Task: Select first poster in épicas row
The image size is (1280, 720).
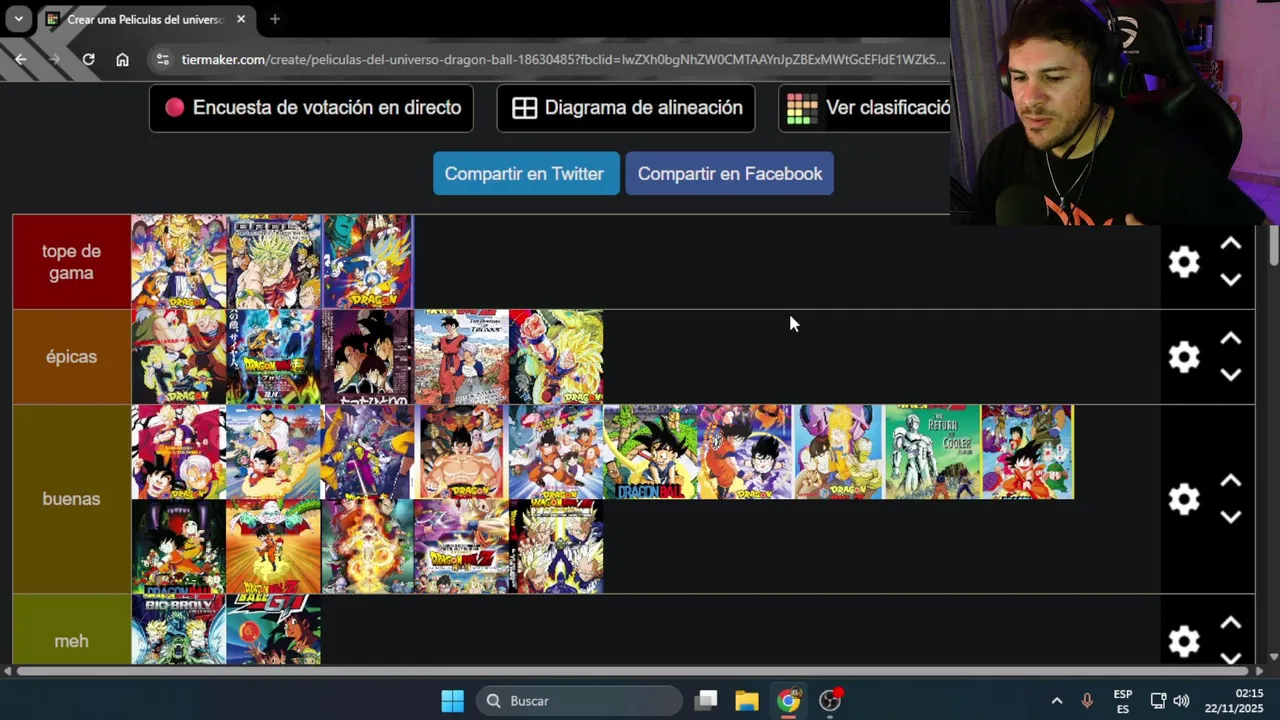Action: pos(179,357)
